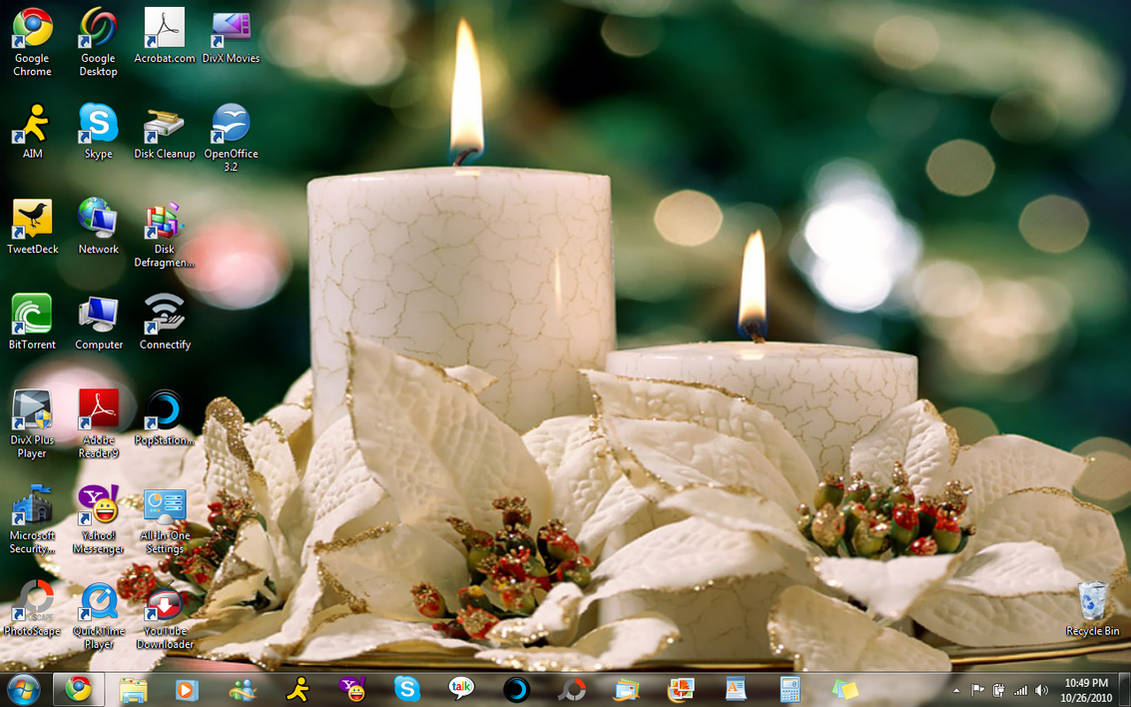Open the TweetDeck desktop shortcut
The image size is (1131, 707).
tap(32, 227)
